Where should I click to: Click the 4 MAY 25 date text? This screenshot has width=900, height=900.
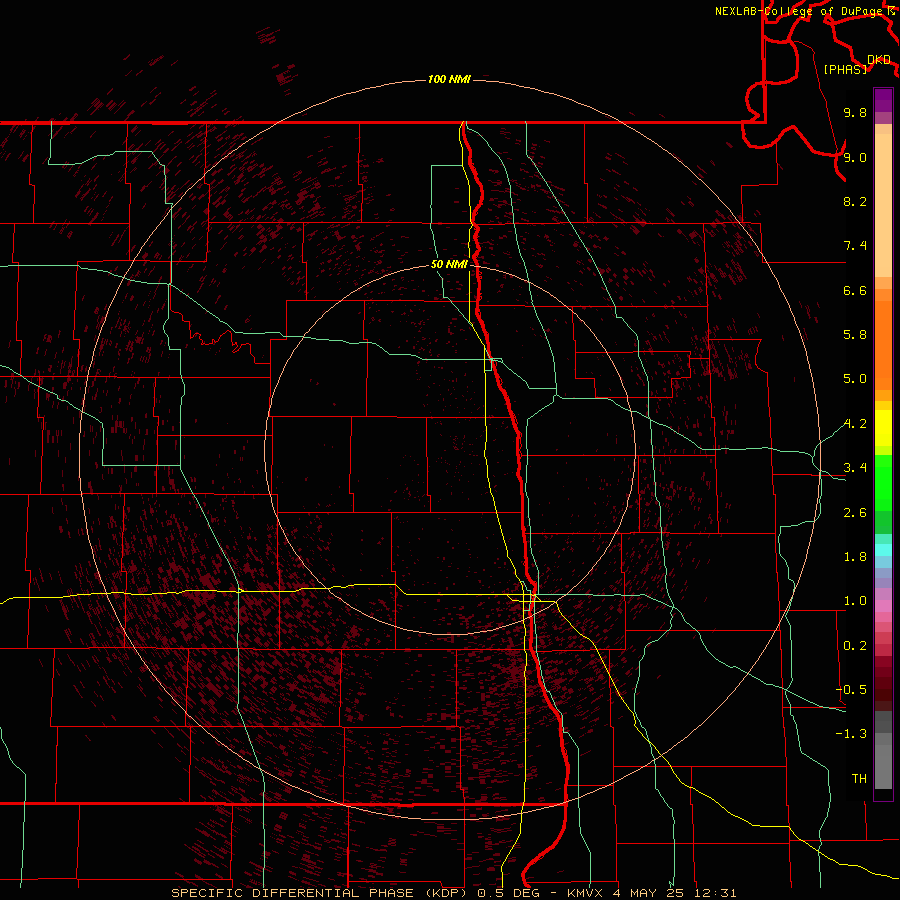pos(649,893)
